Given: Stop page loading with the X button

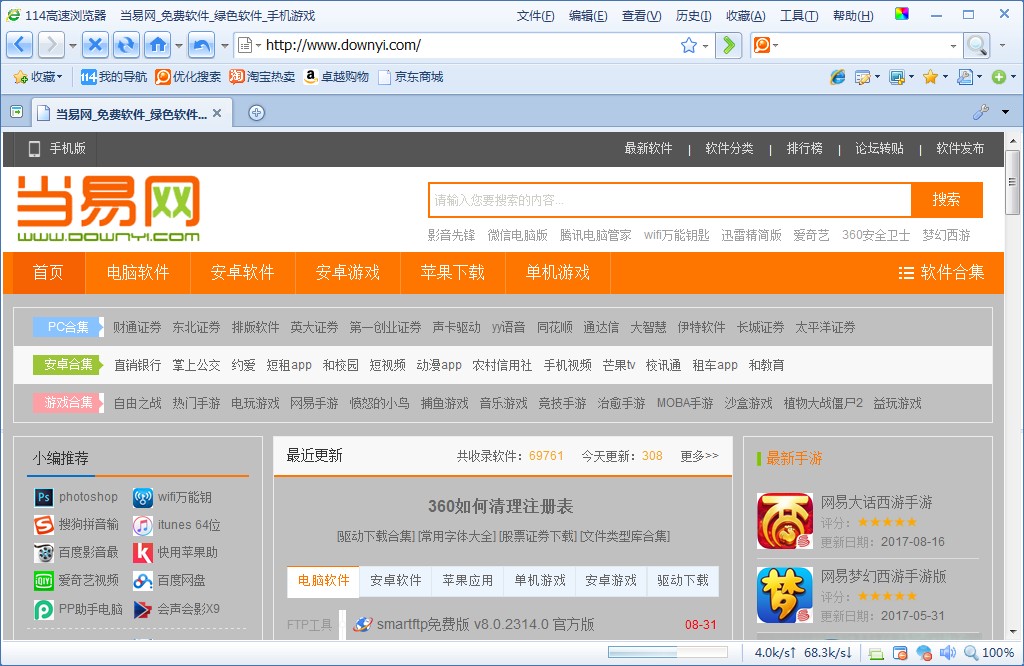Looking at the screenshot, I should tap(95, 45).
